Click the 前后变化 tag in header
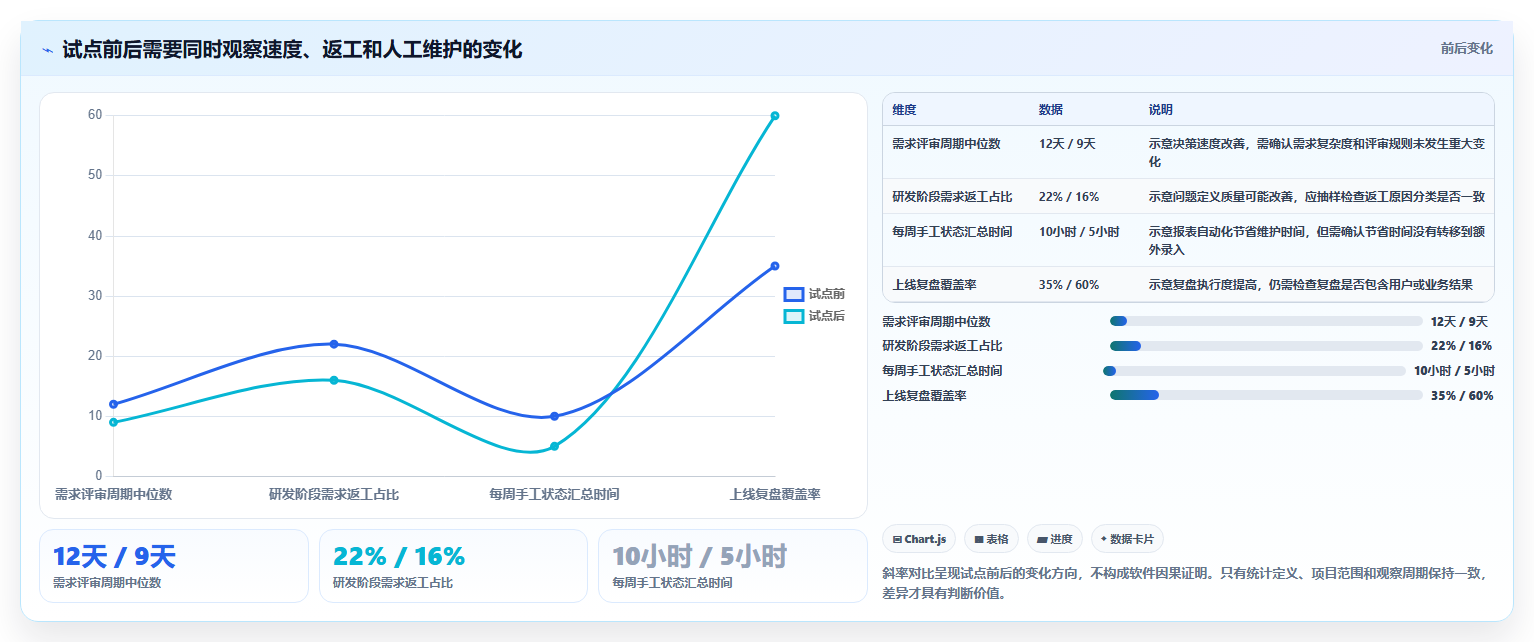This screenshot has height=642, width=1534. point(1466,48)
